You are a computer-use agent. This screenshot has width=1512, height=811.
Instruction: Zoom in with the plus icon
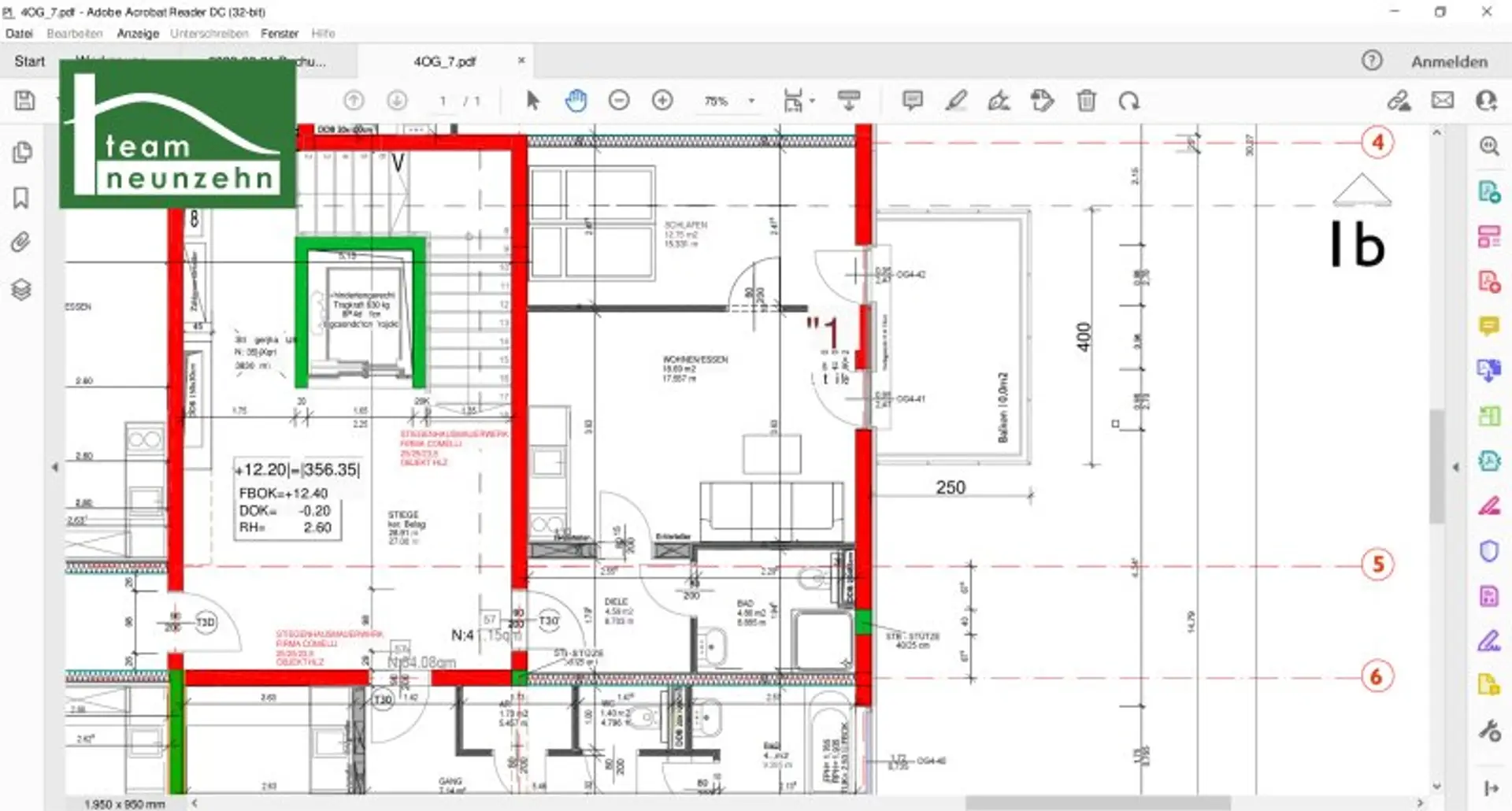662,101
